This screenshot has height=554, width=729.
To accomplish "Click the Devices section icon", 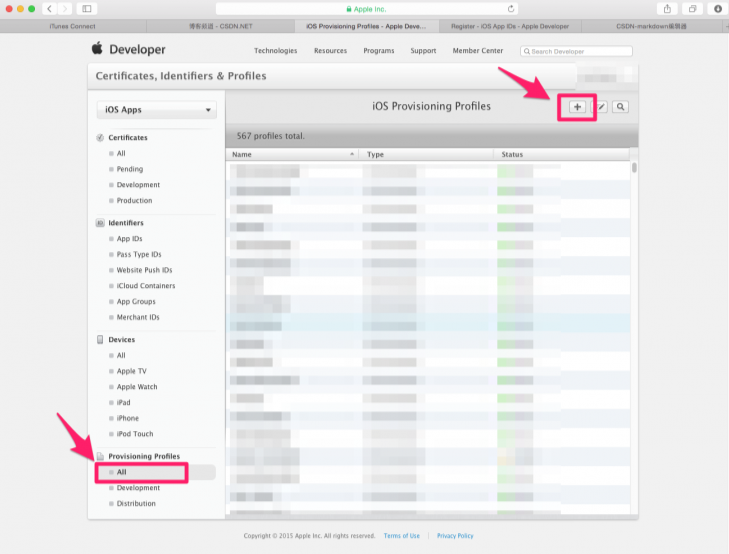I will tap(100, 339).
